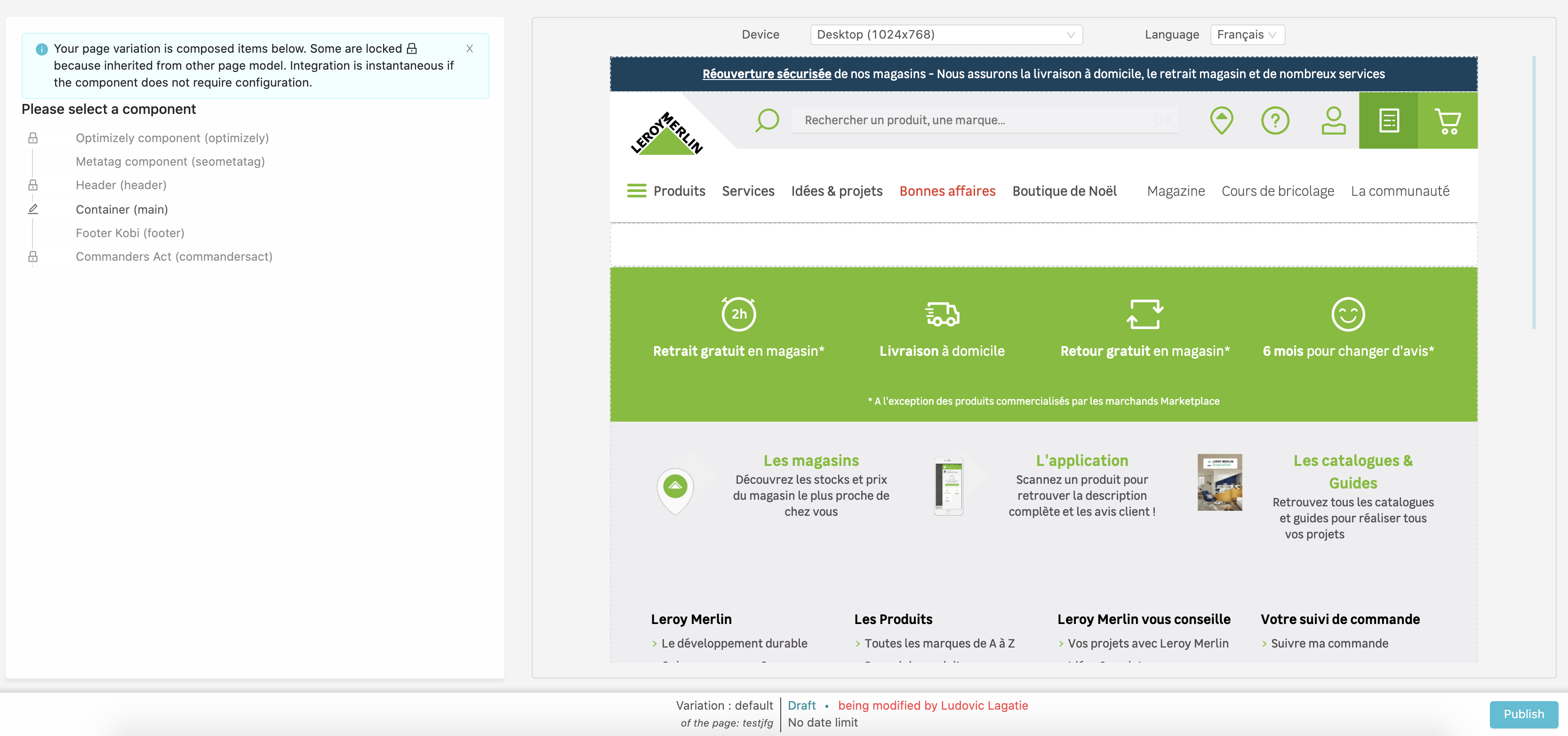The height and width of the screenshot is (736, 1568).
Task: Click the edit pencil icon beside Container (main)
Action: pos(33,209)
